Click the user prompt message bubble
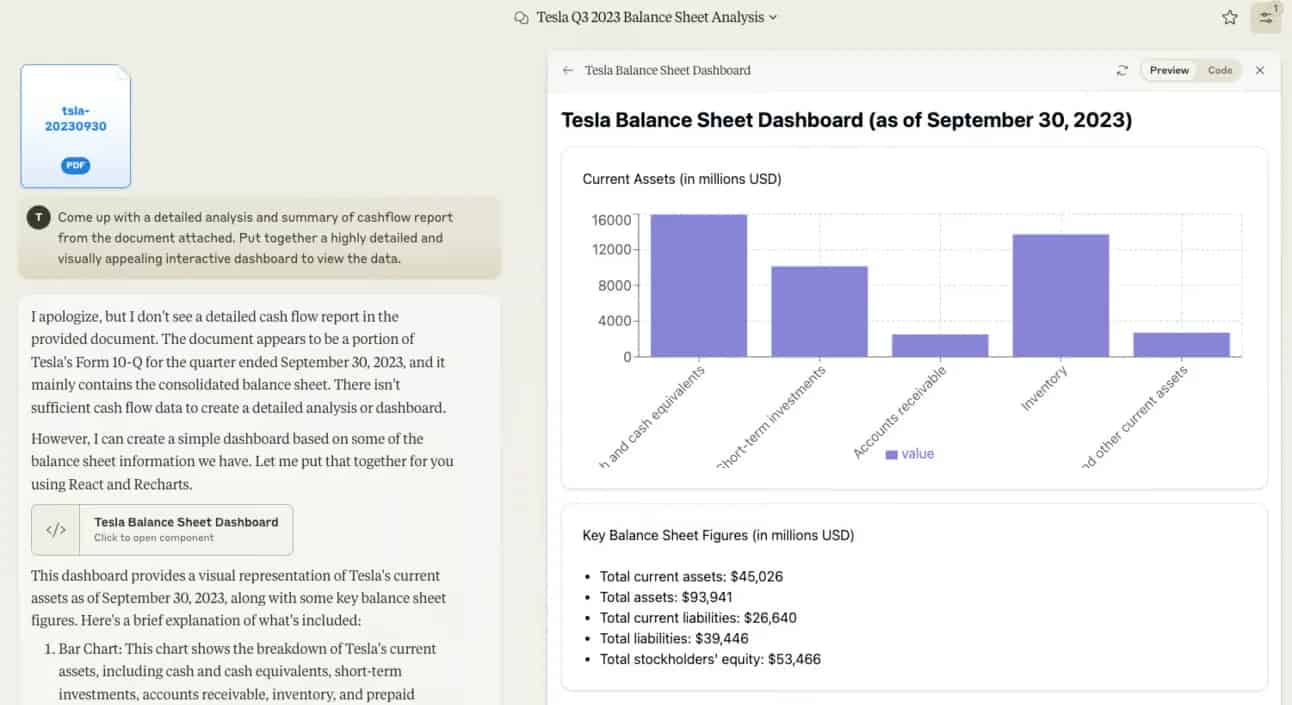Image resolution: width=1292 pixels, height=705 pixels. [259, 238]
